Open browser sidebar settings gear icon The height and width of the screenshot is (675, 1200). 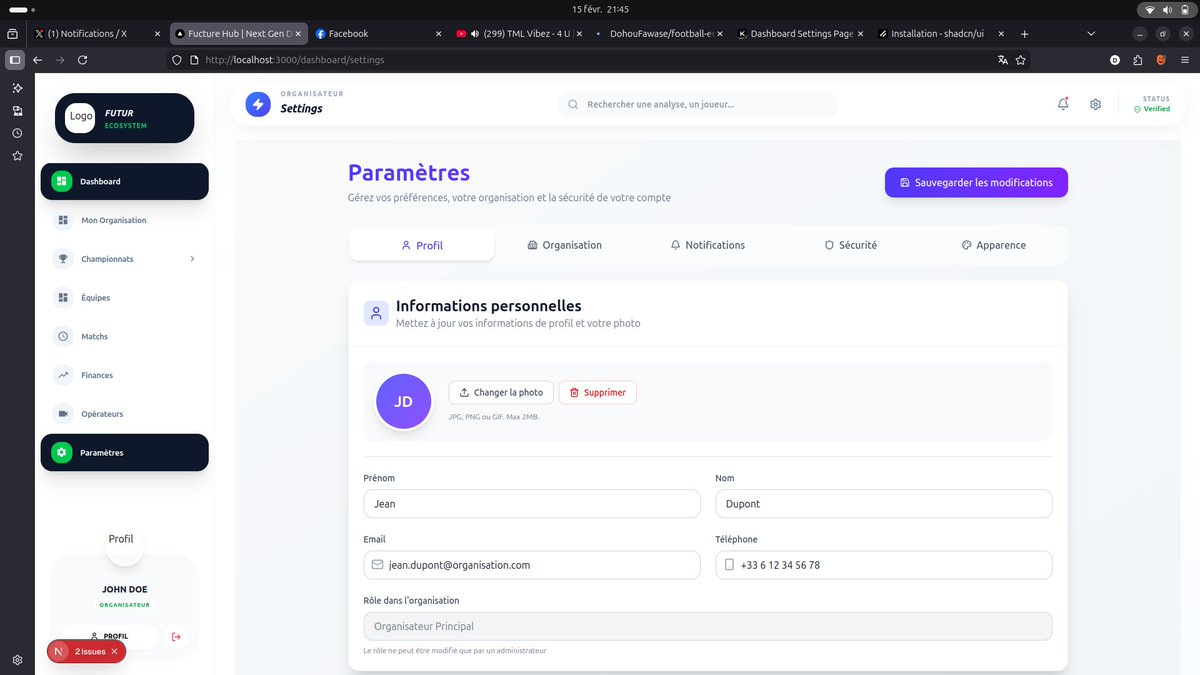point(17,660)
